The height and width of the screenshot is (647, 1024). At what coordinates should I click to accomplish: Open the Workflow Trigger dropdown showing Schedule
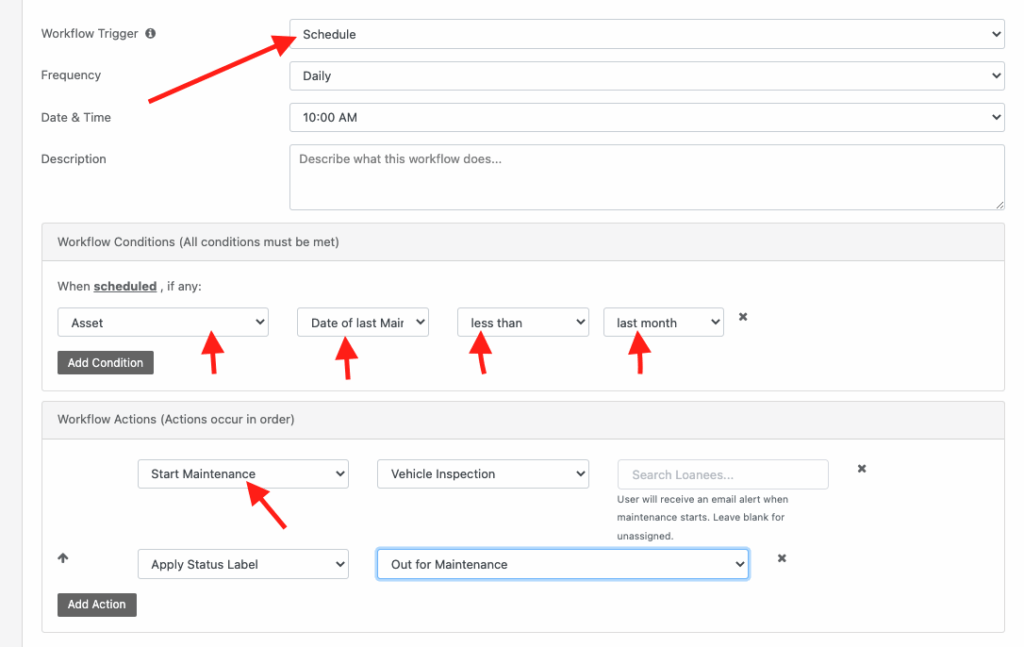648,33
